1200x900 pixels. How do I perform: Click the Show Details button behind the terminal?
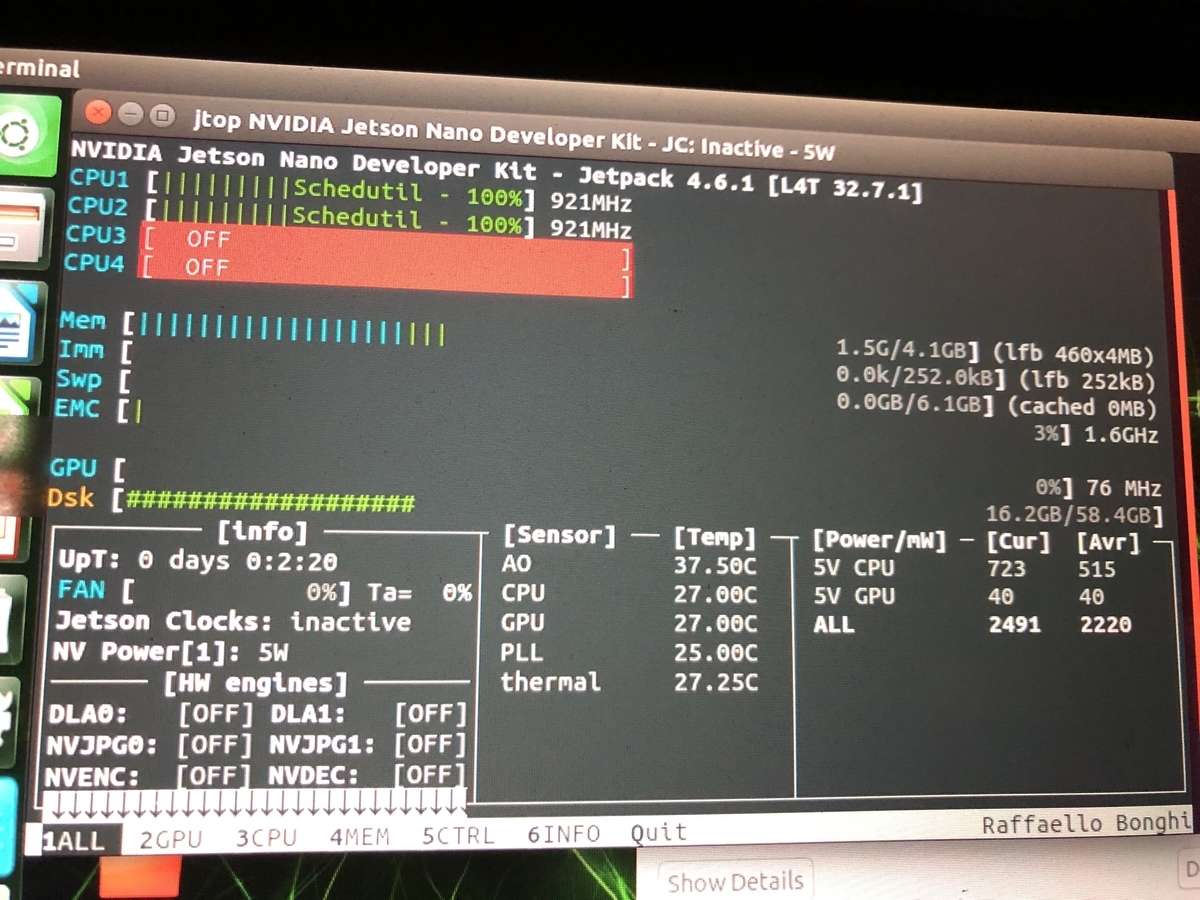pos(735,882)
